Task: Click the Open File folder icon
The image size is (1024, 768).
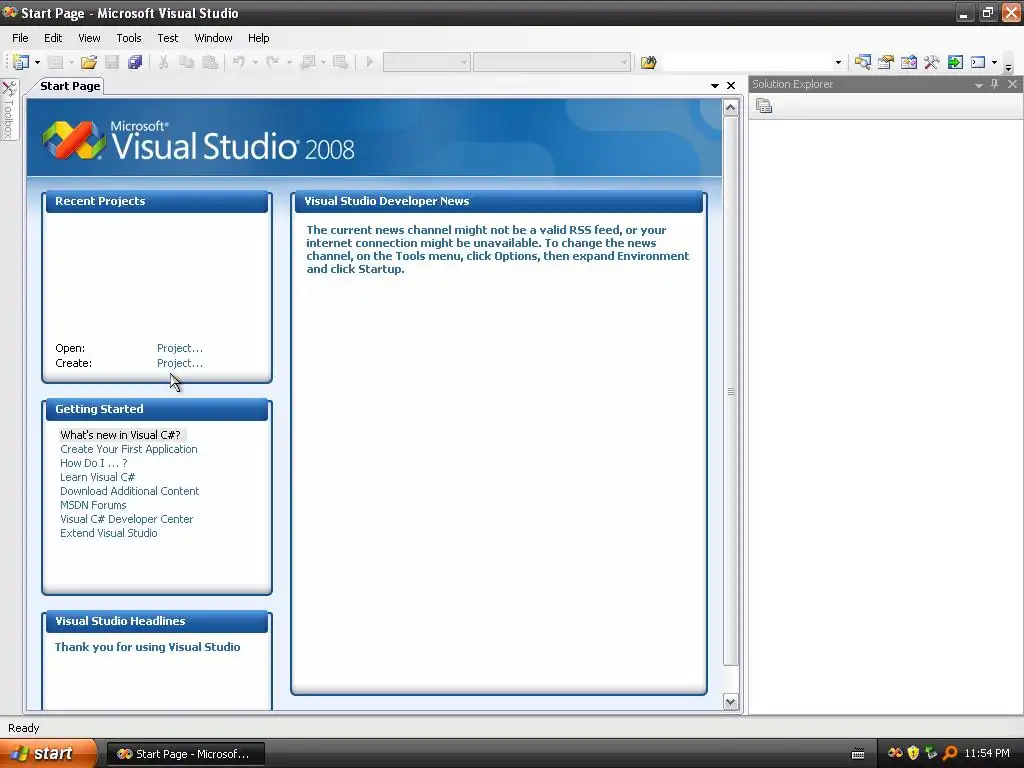Action: [x=89, y=62]
